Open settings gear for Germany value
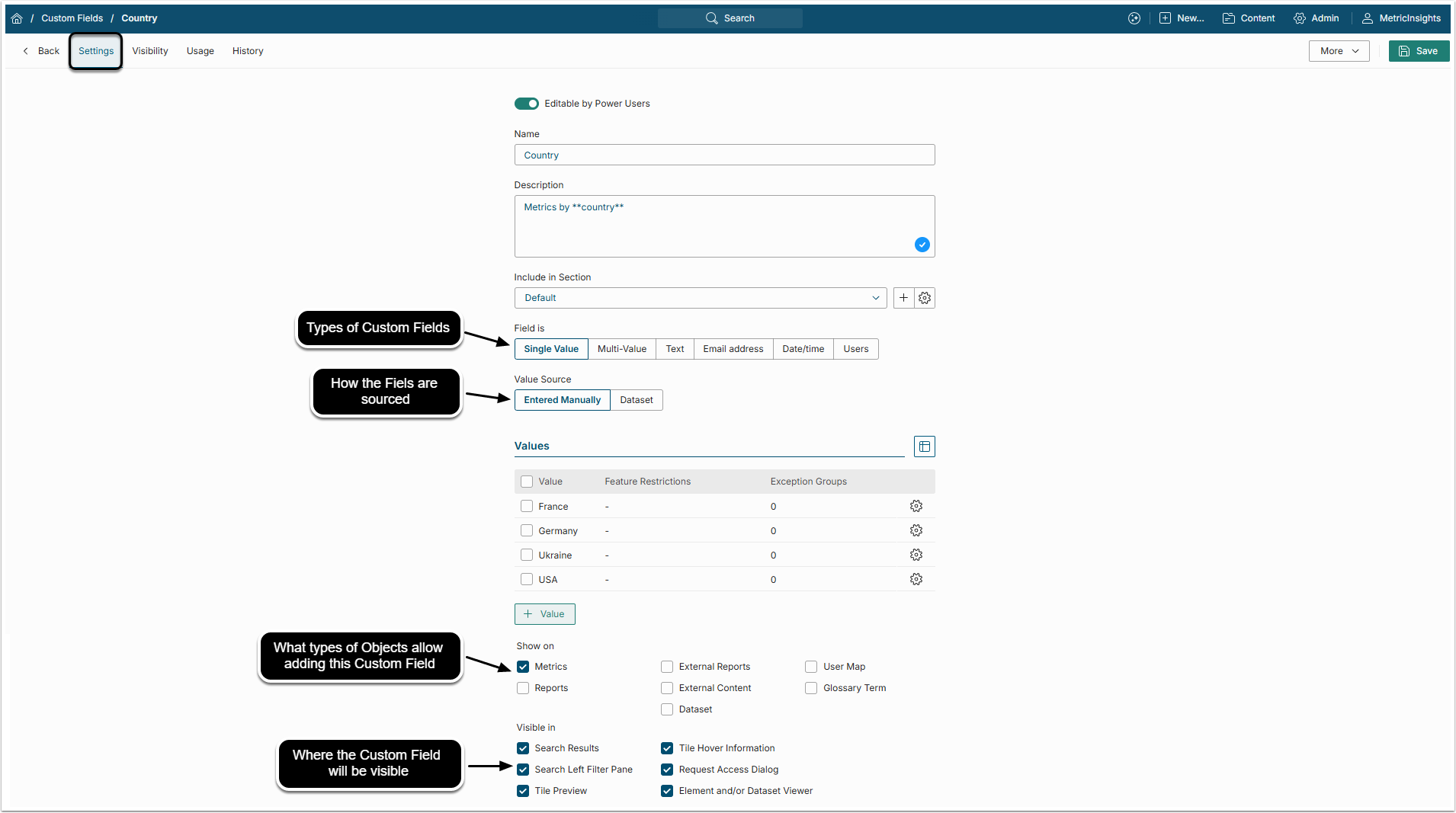This screenshot has height=813, width=1456. tap(916, 530)
